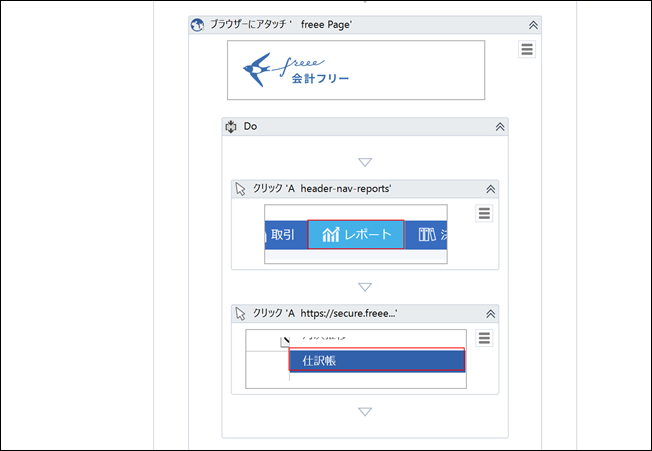Collapse the Do sequence container

[x=500, y=127]
